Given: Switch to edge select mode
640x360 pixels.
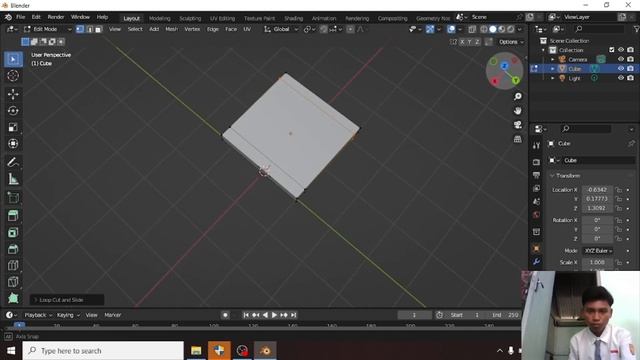Looking at the screenshot, I should 89,29.
